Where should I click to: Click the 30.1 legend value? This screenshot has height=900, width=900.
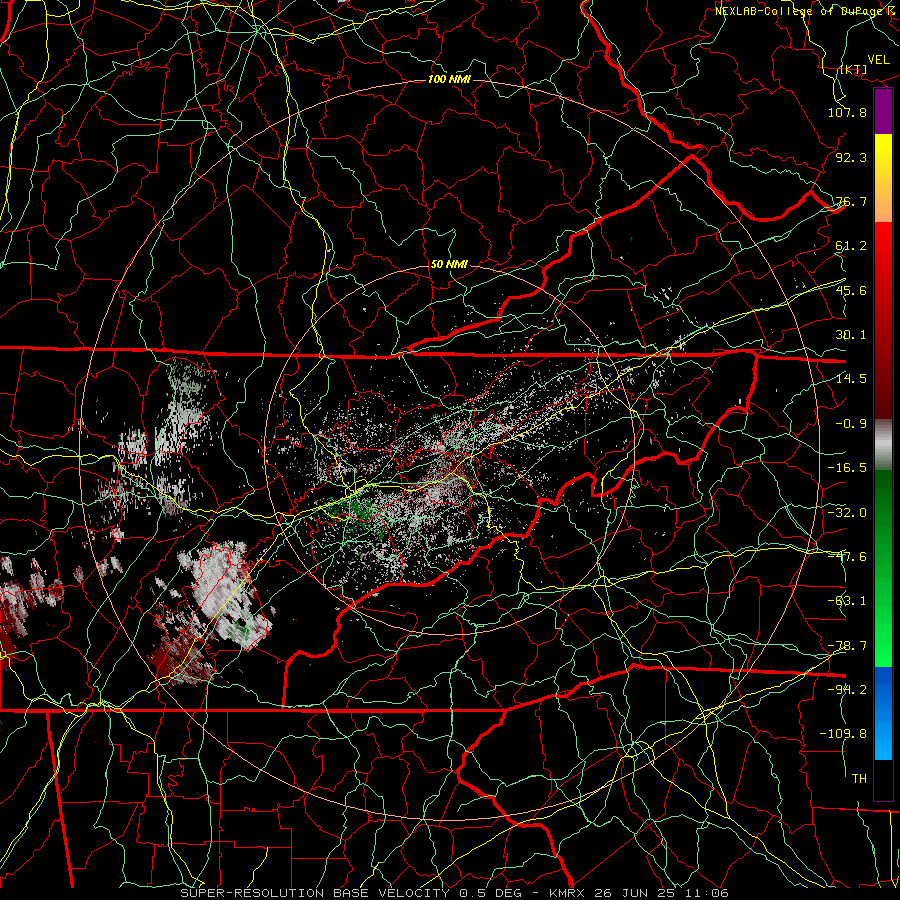[x=851, y=335]
